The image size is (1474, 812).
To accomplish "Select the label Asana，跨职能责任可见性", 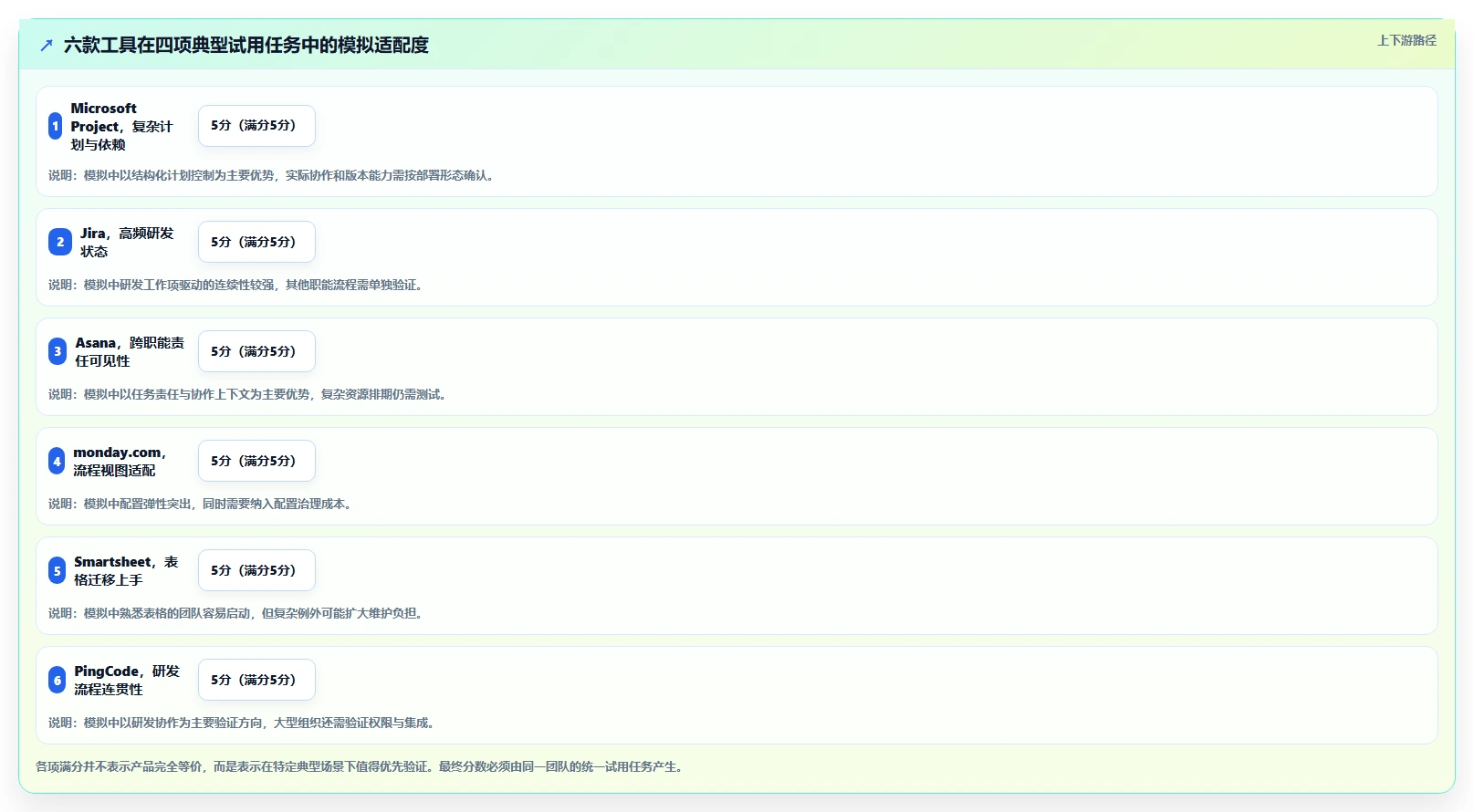I will (130, 351).
